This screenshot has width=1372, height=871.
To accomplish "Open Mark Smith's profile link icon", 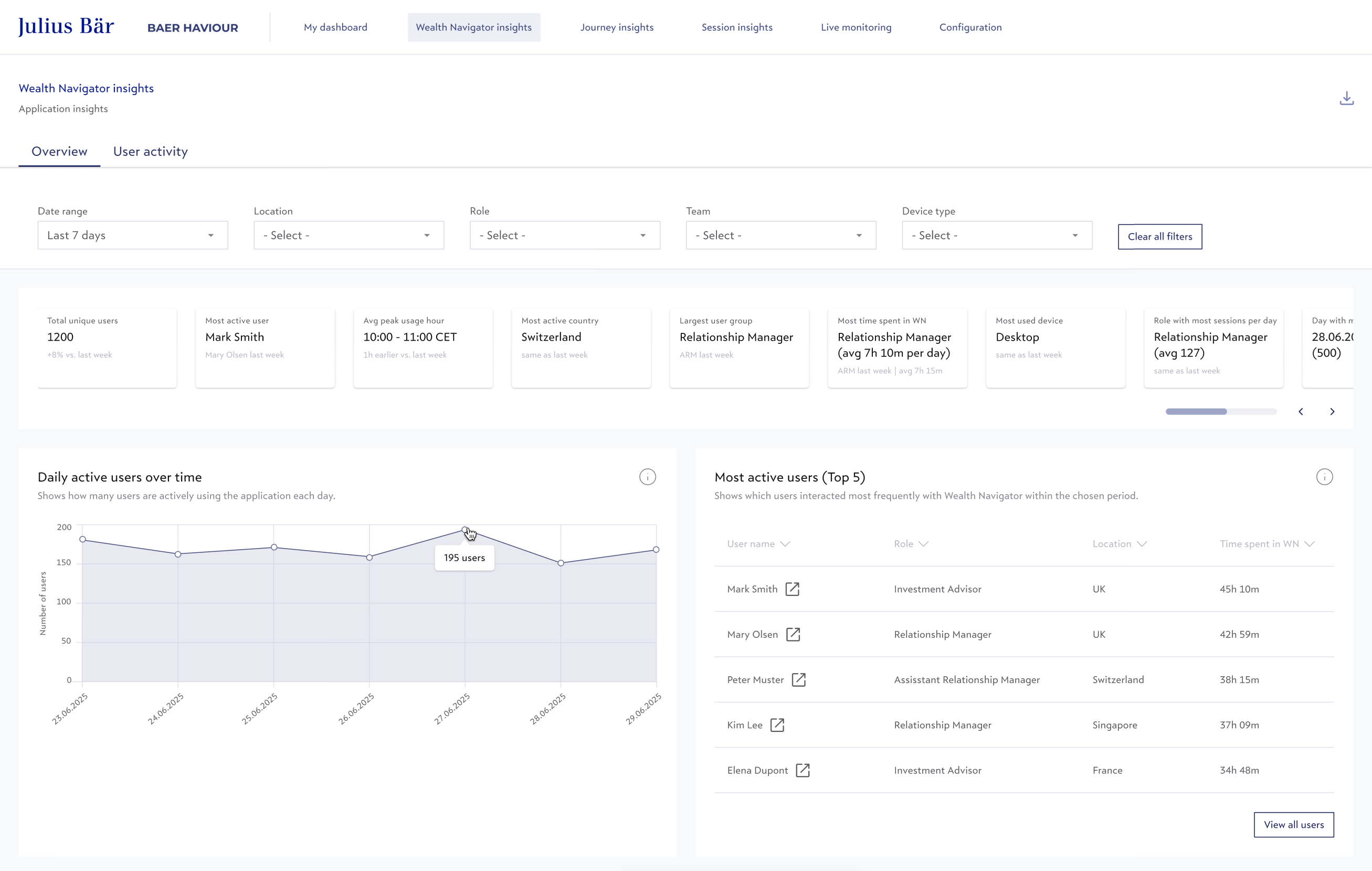I will (793, 589).
